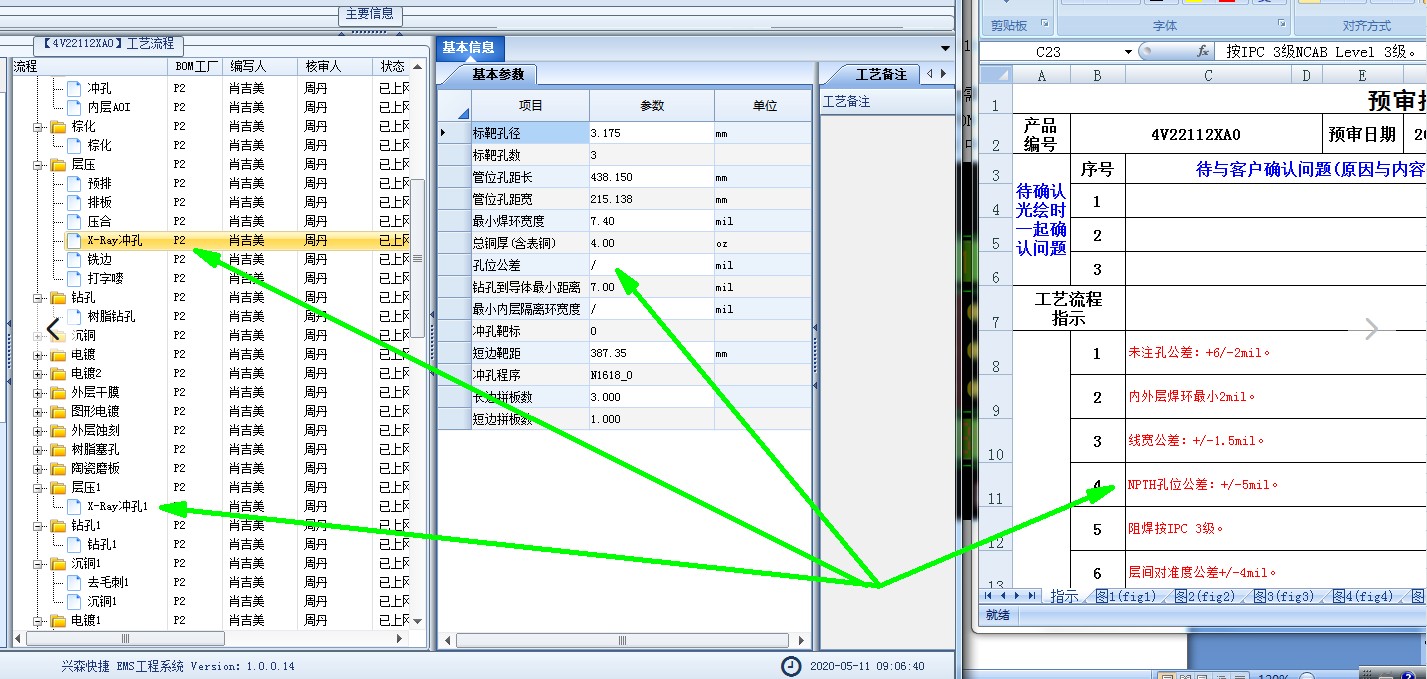Open the 字体 dialog launcher in Excel

1281,23
